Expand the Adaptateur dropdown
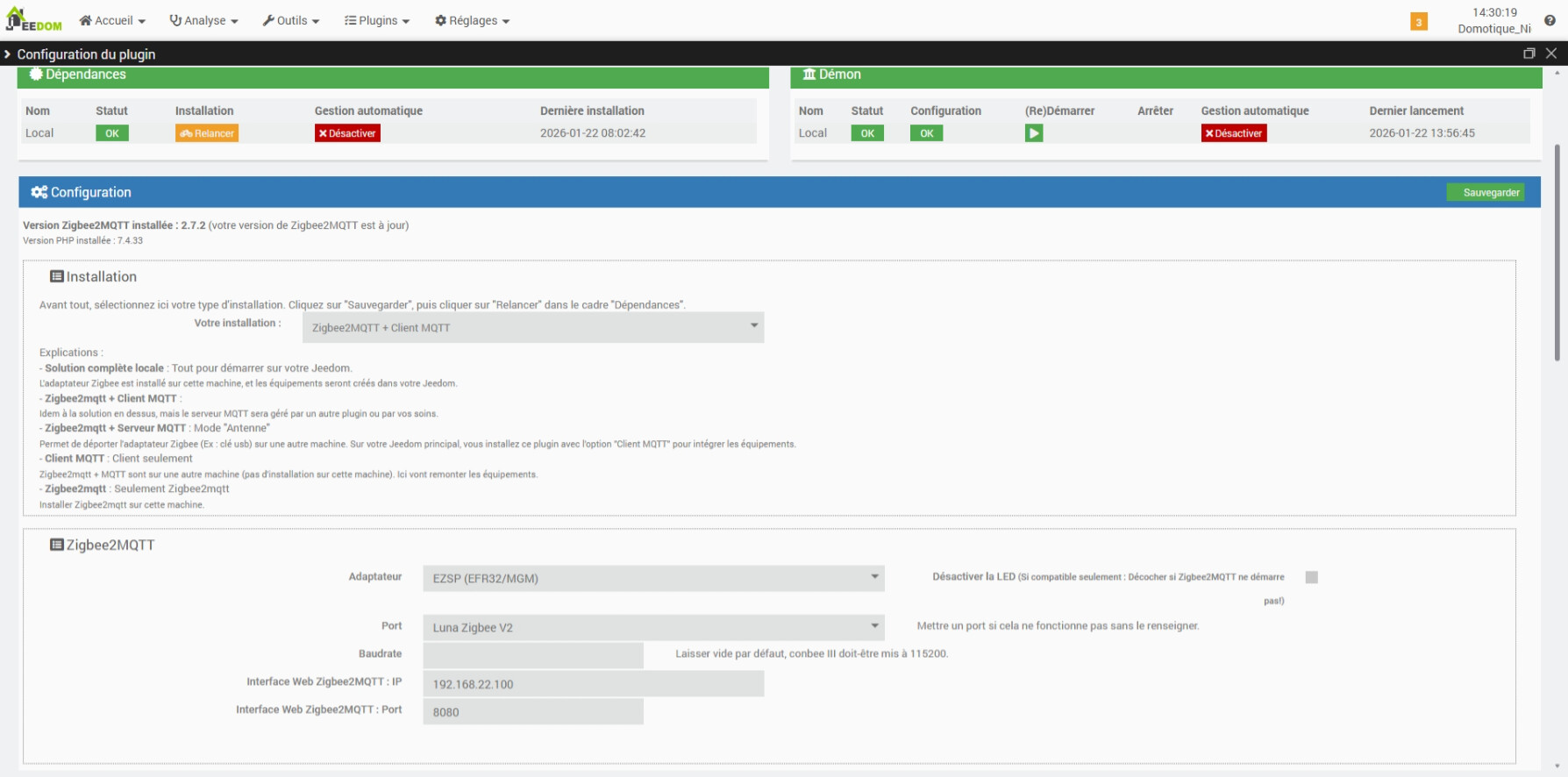Viewport: 1568px width, 777px height. [653, 578]
